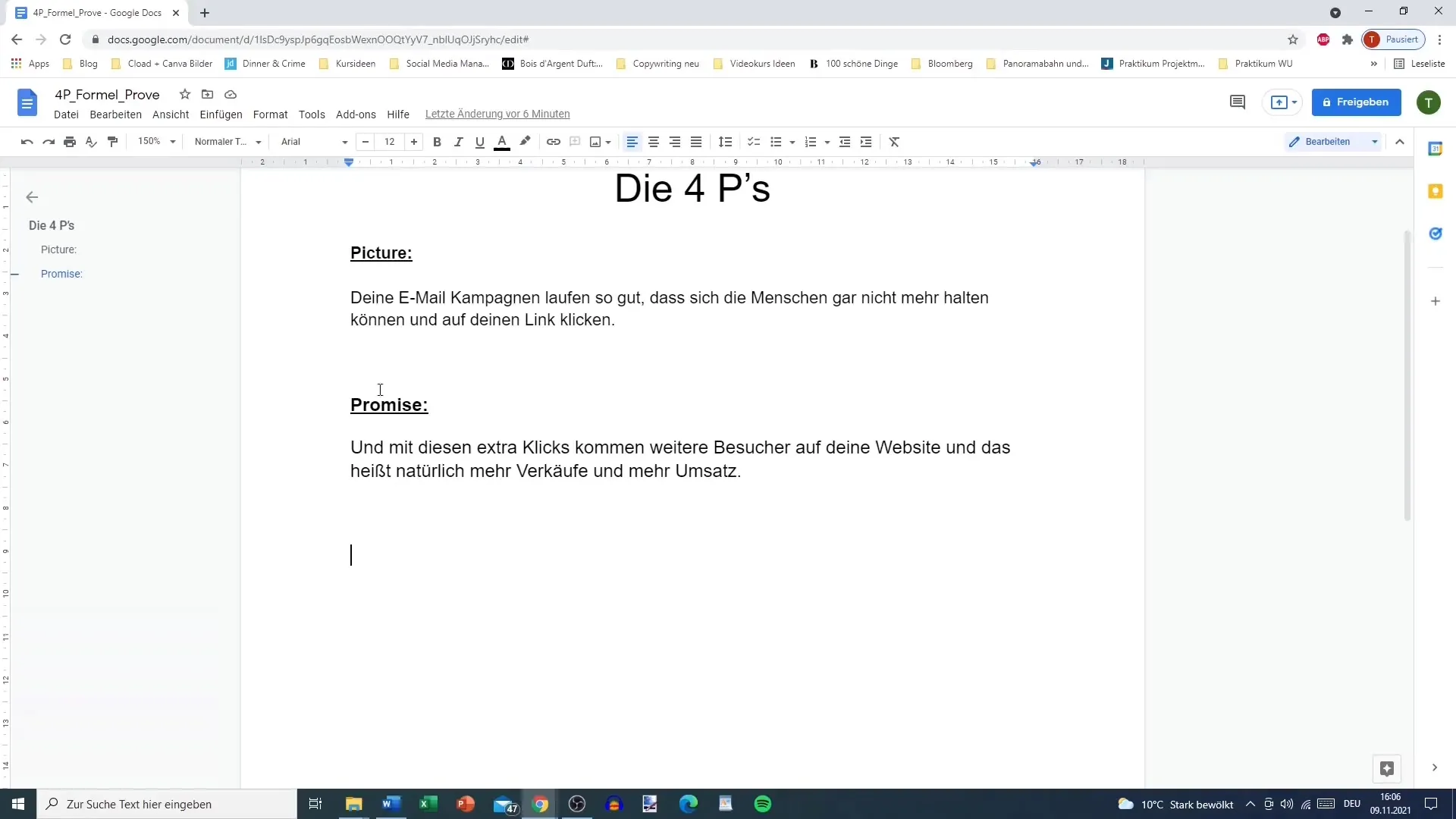Increase font size with plus button
This screenshot has width=1456, height=819.
414,142
